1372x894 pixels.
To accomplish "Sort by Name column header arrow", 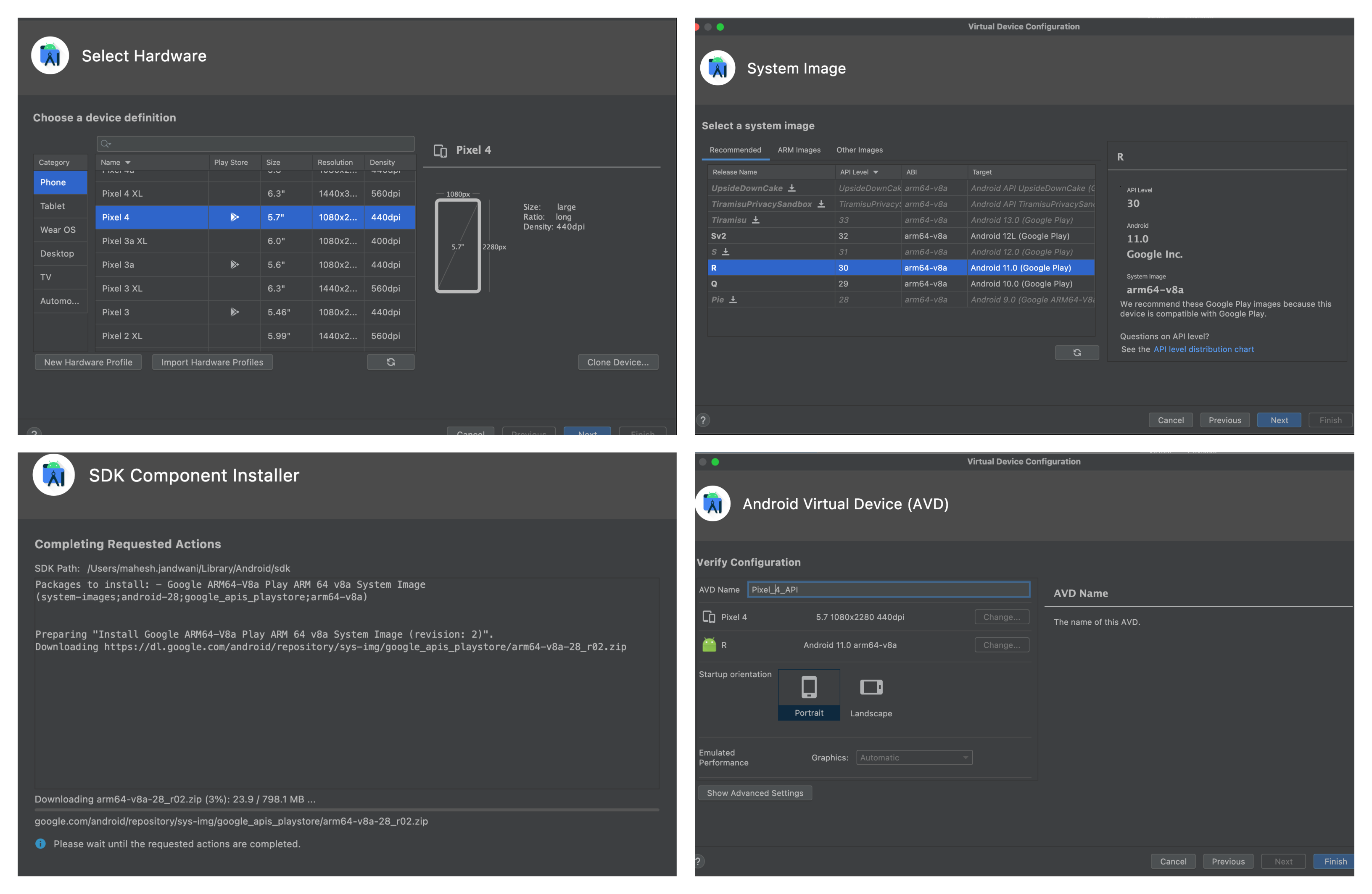I will (128, 163).
